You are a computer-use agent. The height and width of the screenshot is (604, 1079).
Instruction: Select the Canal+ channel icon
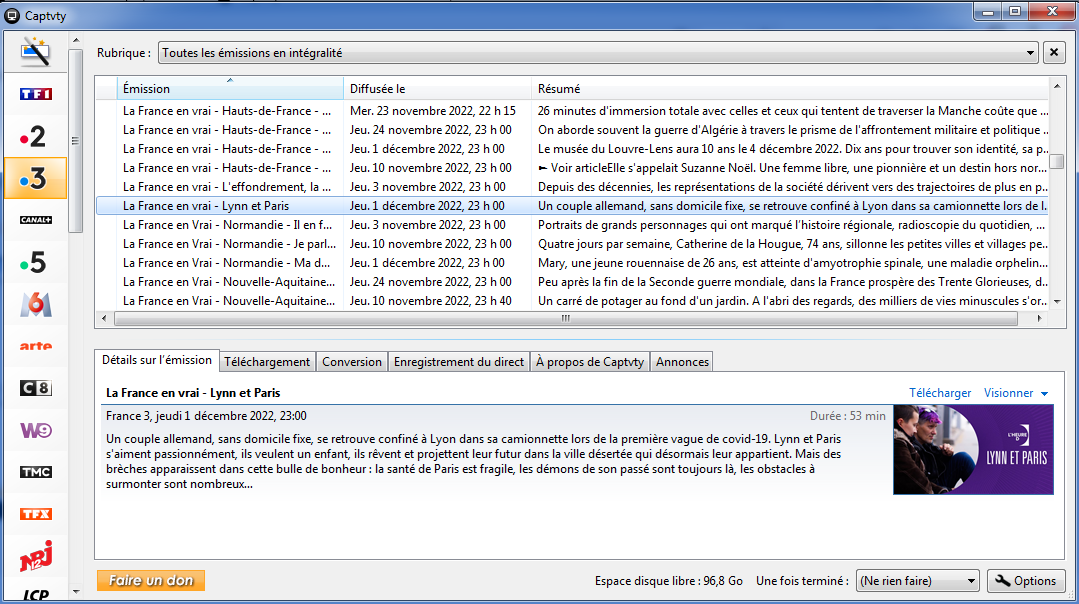(x=36, y=220)
